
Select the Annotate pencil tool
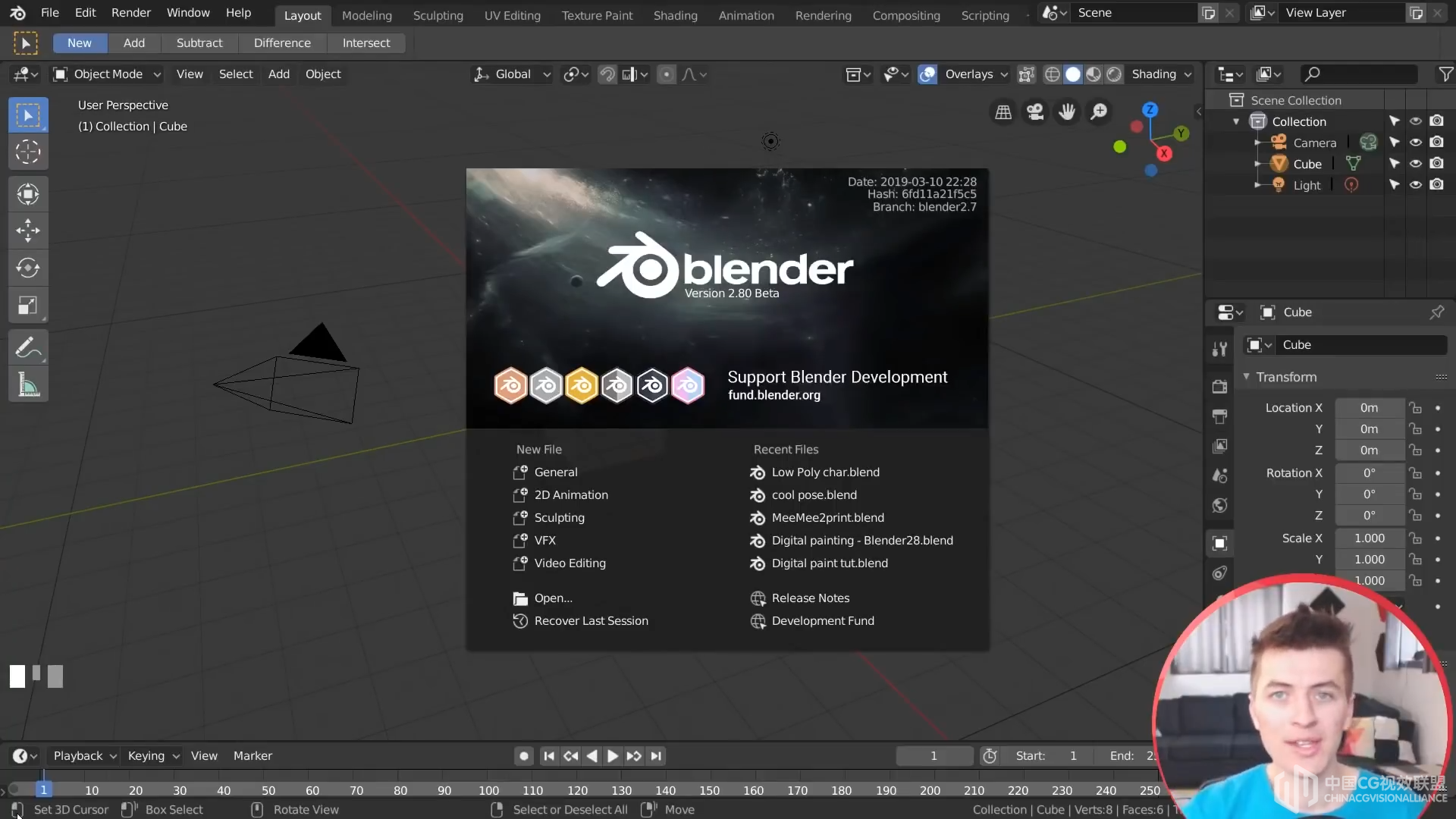point(28,348)
